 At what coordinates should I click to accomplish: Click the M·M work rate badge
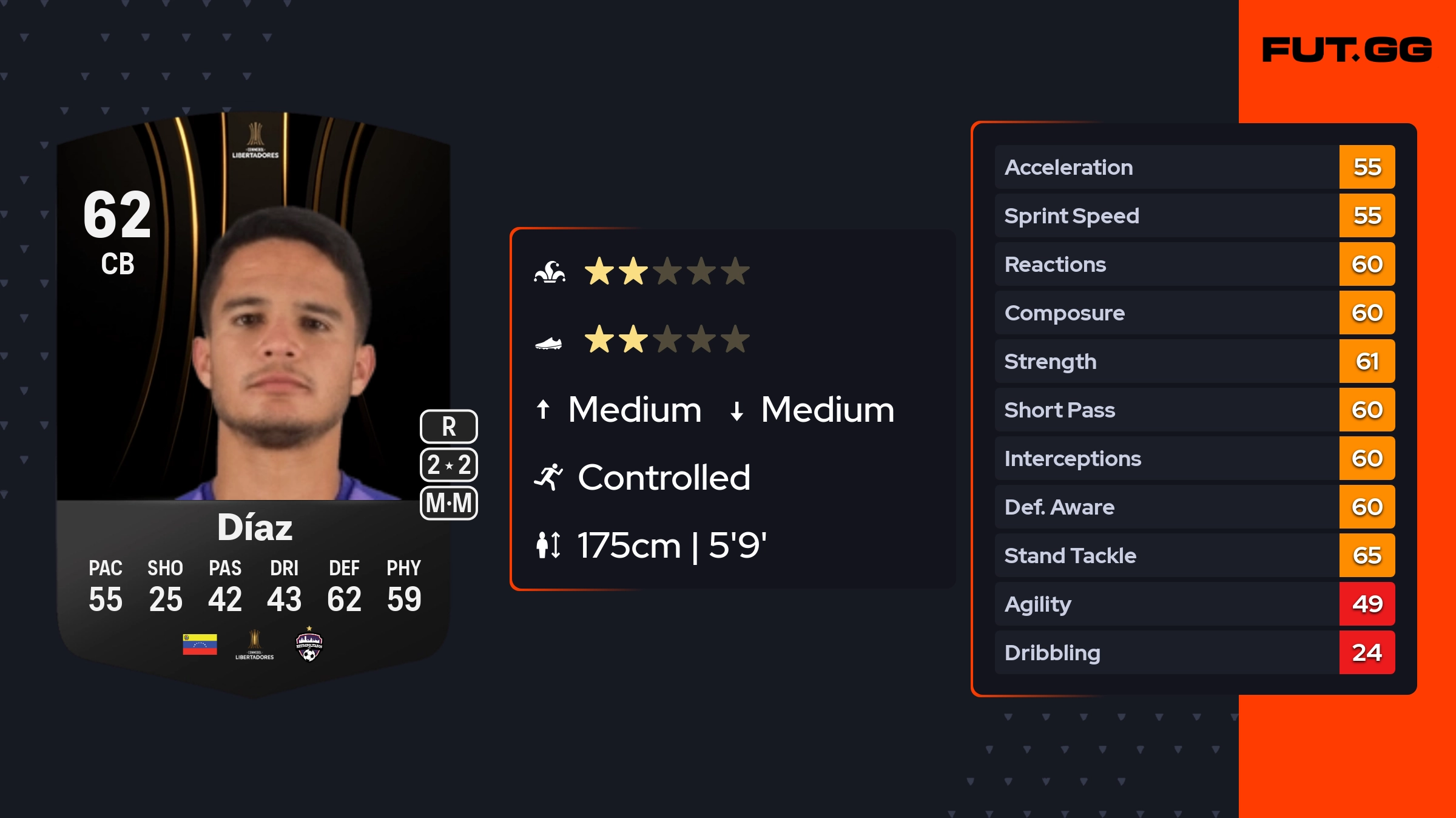pyautogui.click(x=449, y=503)
